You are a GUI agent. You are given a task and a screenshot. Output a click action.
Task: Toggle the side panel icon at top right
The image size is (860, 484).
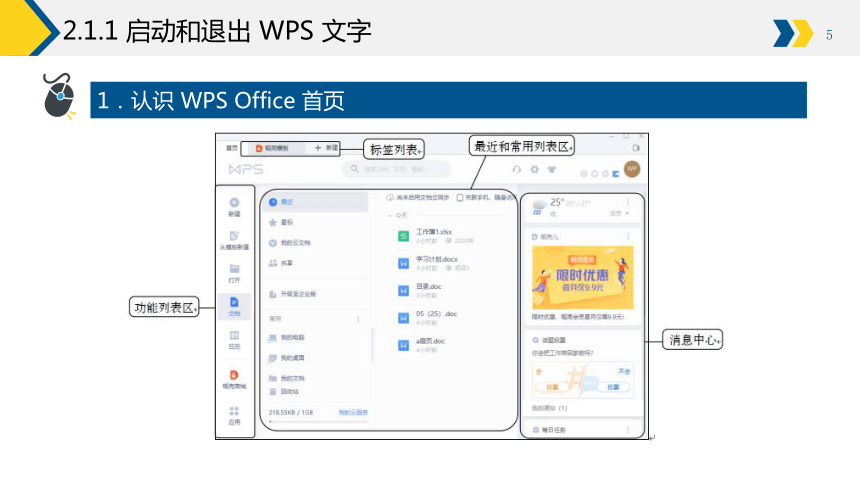click(x=636, y=148)
